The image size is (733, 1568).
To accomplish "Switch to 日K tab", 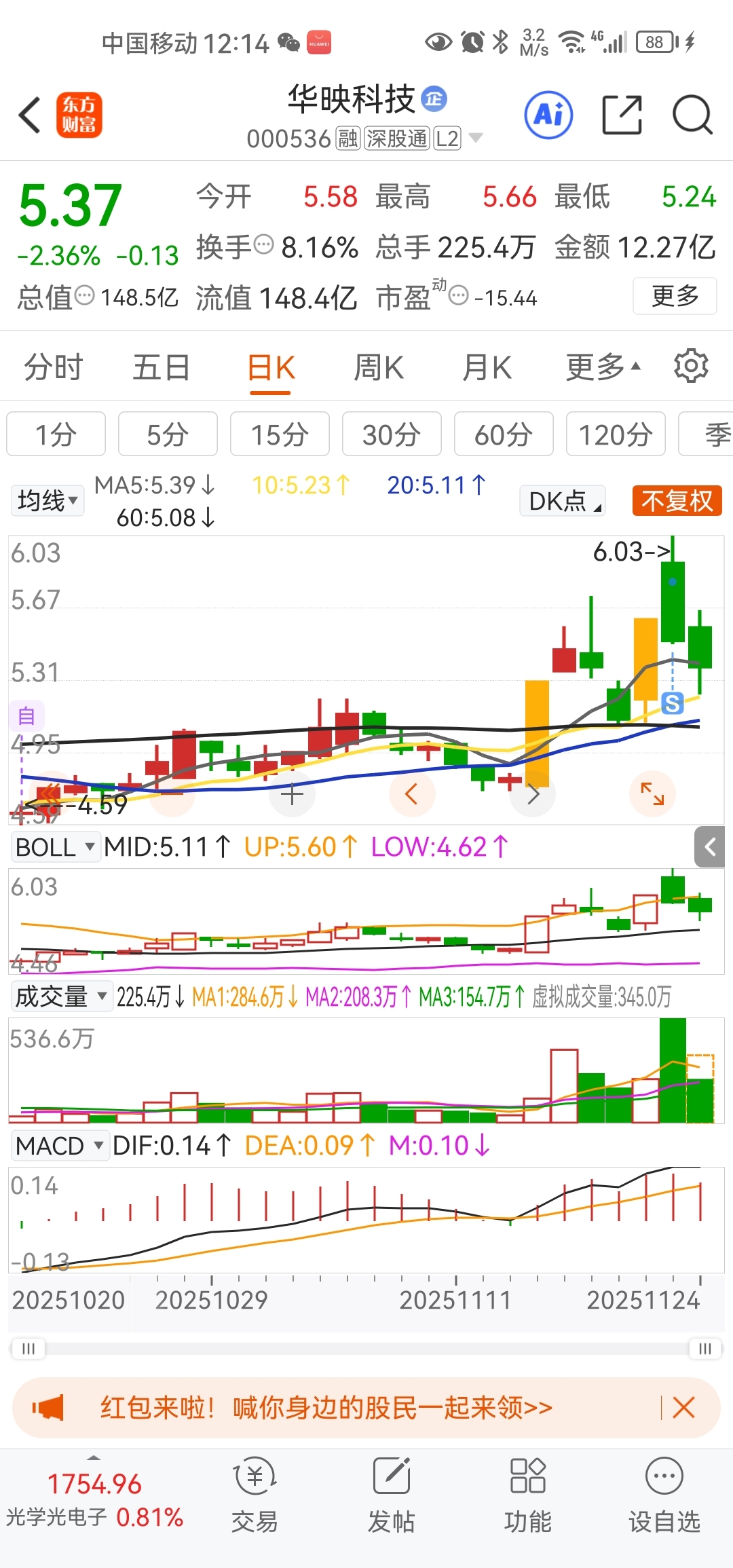I will click(270, 367).
